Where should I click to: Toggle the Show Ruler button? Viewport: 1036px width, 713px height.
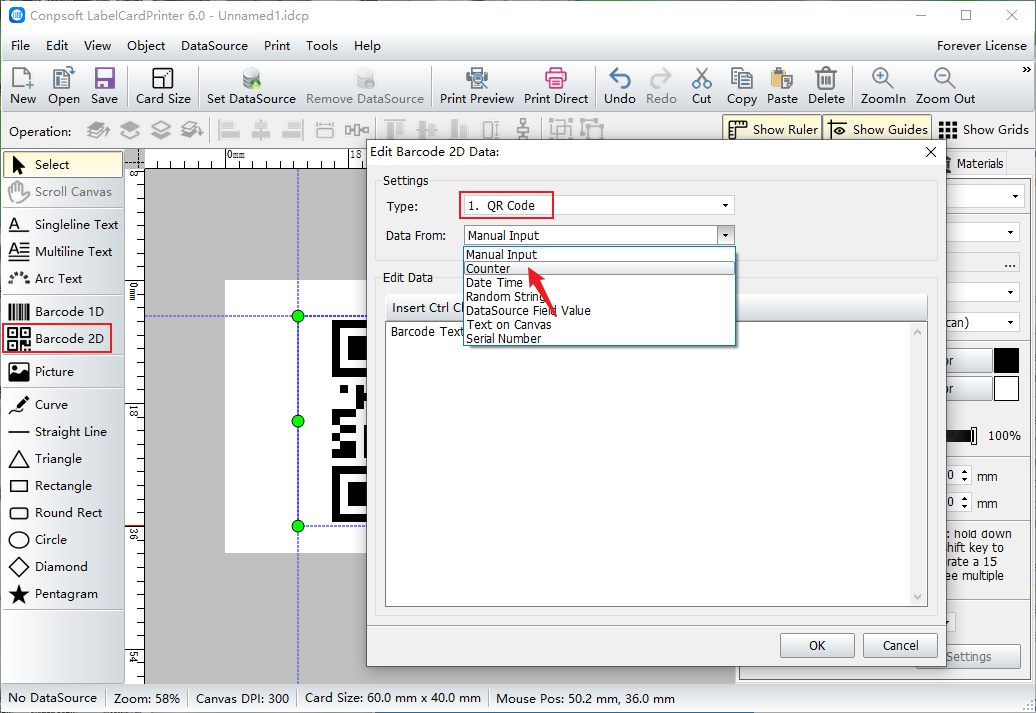[x=772, y=130]
